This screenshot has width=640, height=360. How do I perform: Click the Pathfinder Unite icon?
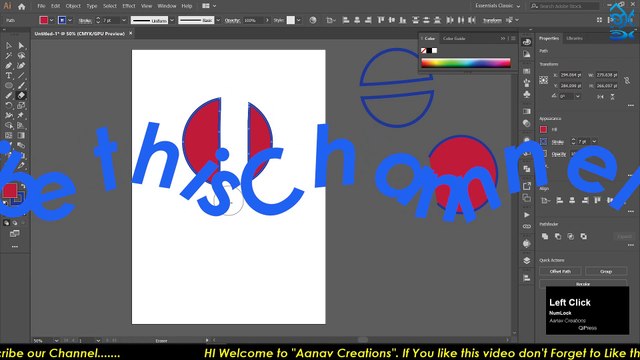point(545,236)
